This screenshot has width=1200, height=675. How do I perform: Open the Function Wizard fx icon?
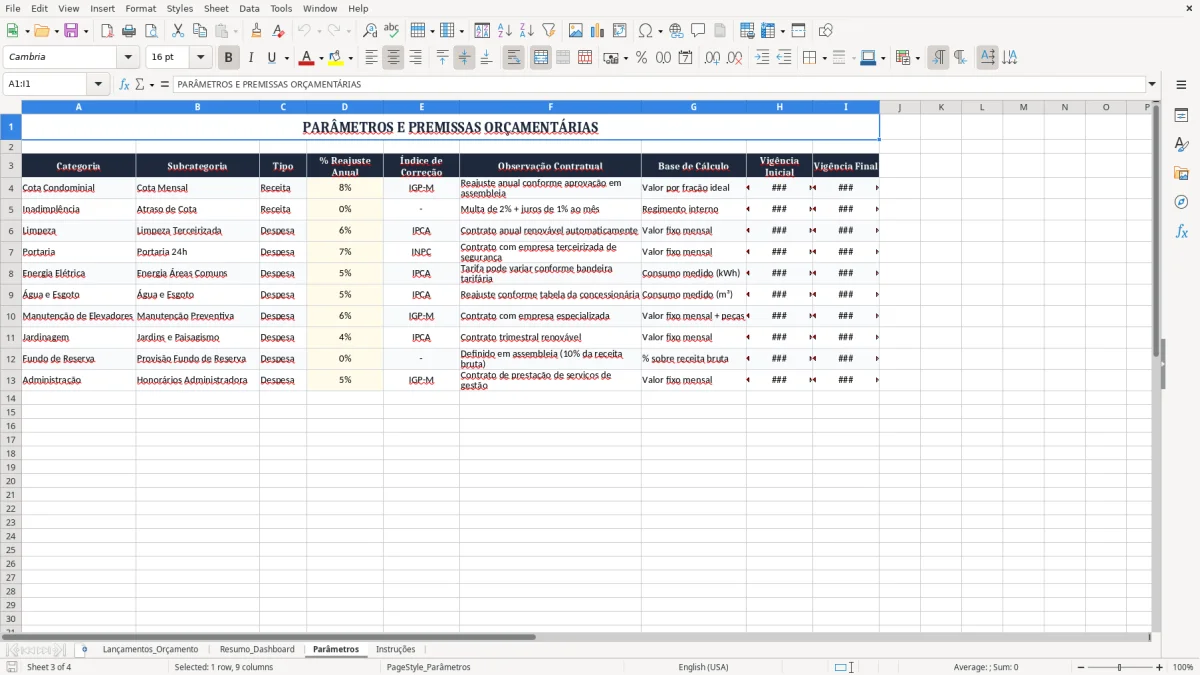124,84
